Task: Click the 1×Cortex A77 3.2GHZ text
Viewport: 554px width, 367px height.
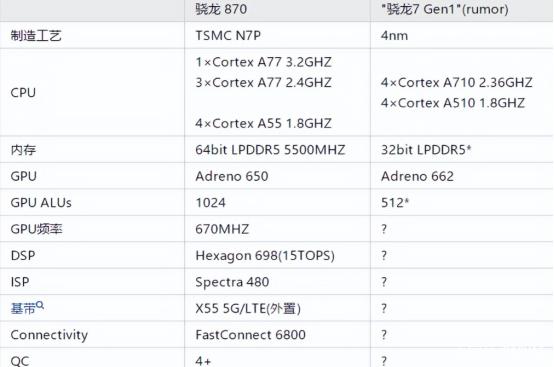Action: (264, 62)
